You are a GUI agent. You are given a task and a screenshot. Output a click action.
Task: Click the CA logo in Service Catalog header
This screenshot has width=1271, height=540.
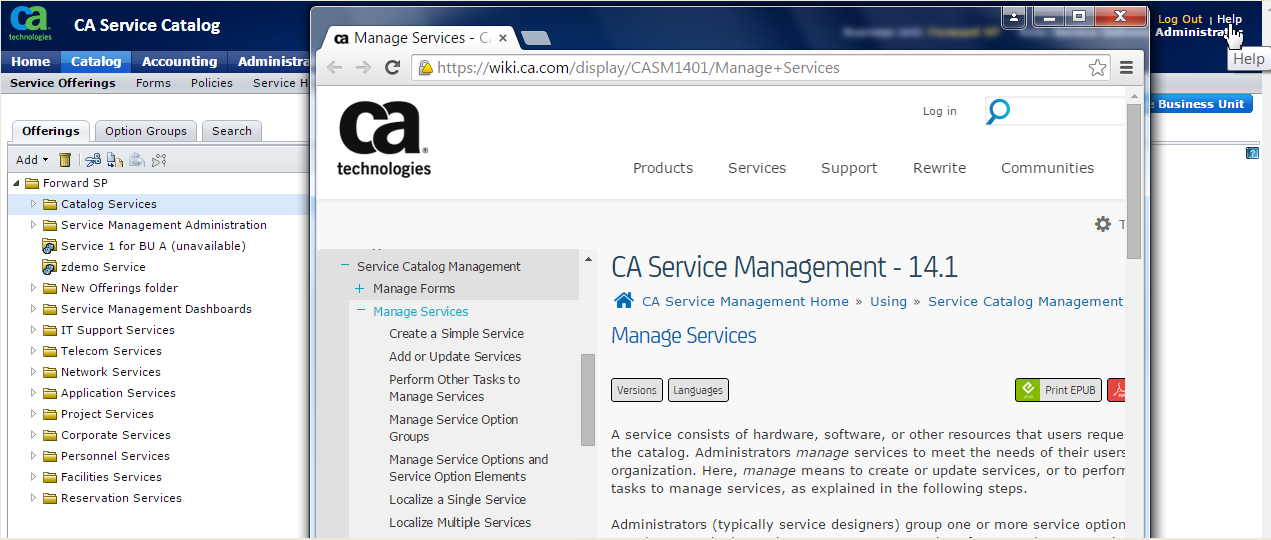(30, 25)
